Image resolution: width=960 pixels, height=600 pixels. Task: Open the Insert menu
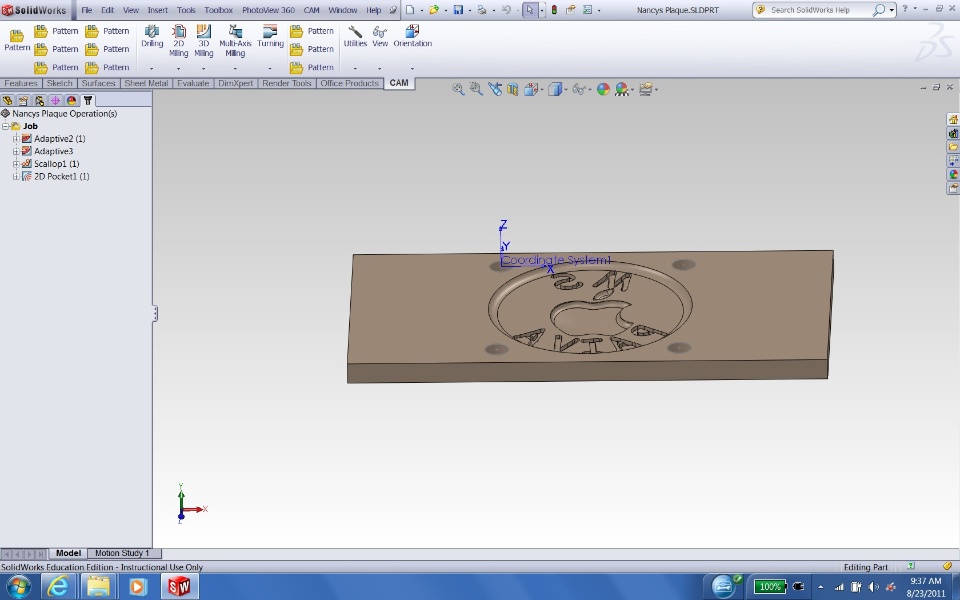(x=157, y=10)
